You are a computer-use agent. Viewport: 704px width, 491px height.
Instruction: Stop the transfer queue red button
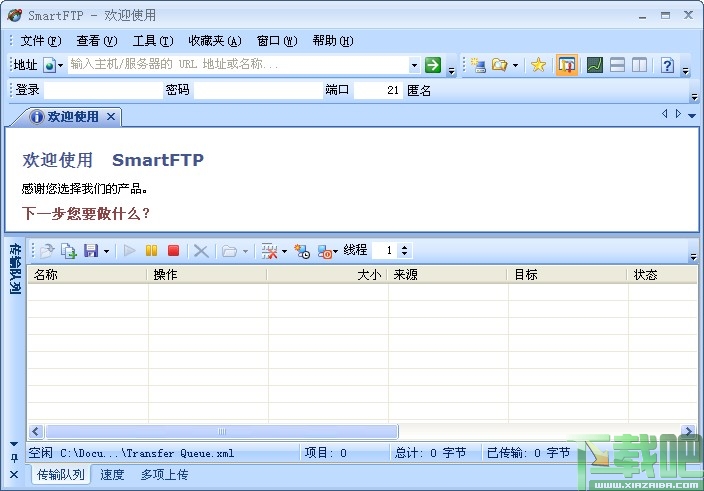173,250
